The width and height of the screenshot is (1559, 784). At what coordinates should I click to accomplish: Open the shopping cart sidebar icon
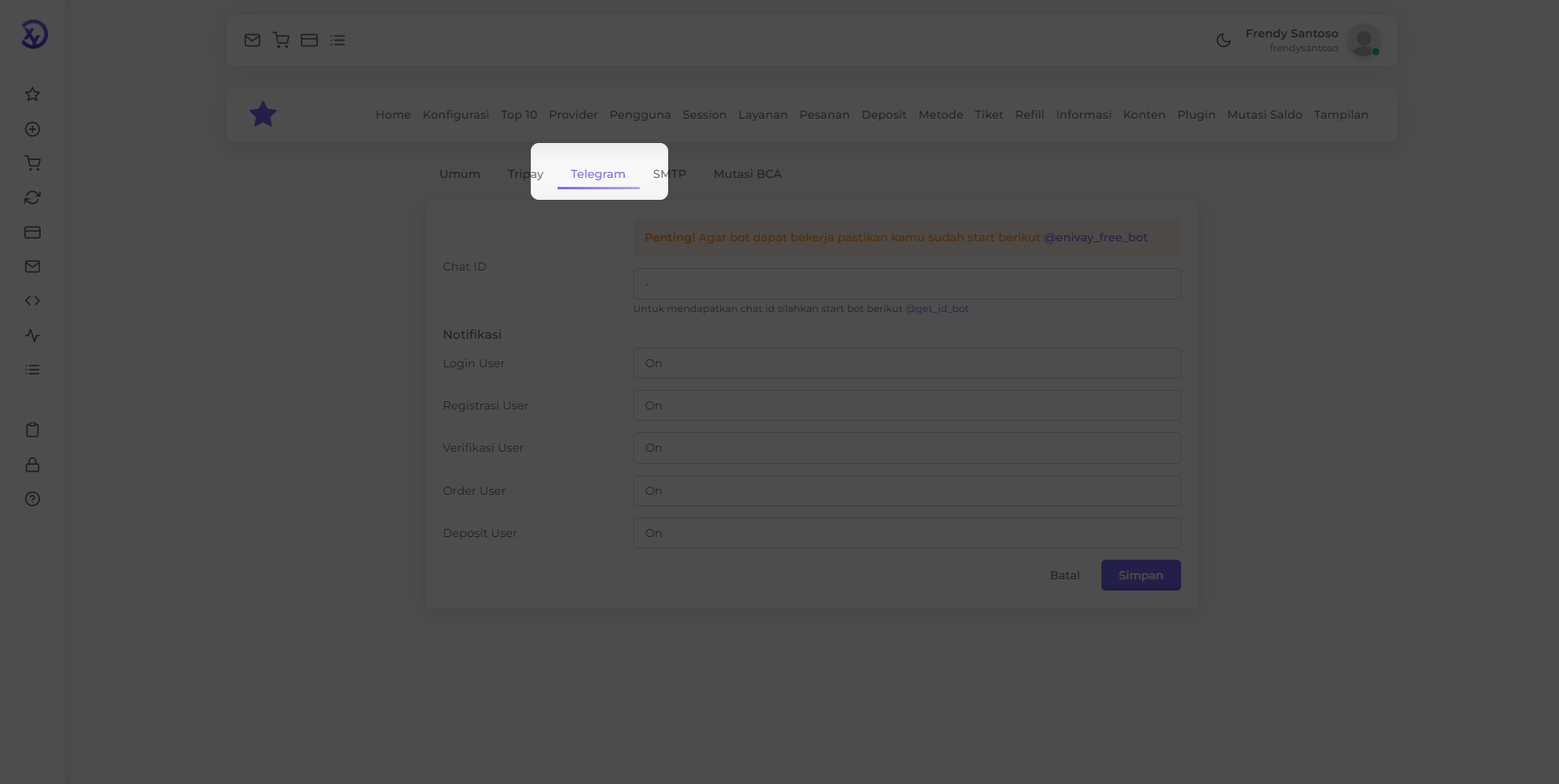coord(33,163)
